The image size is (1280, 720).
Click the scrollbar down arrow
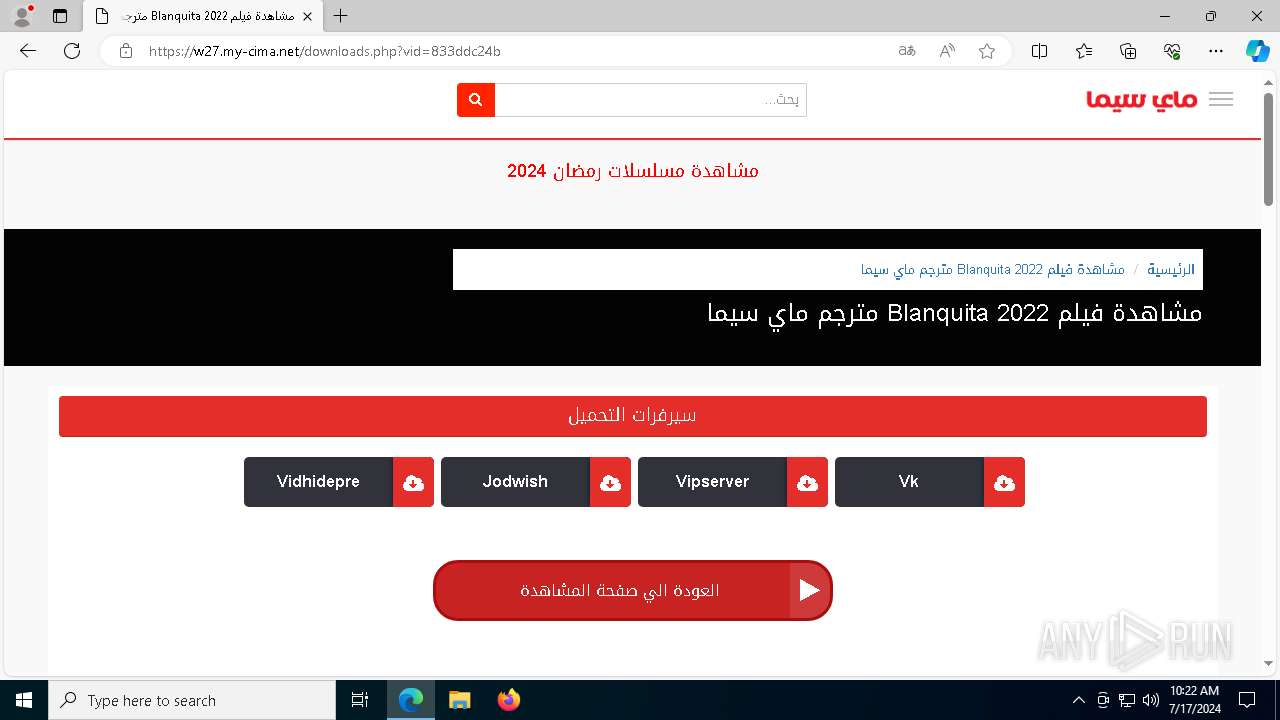[1268, 662]
